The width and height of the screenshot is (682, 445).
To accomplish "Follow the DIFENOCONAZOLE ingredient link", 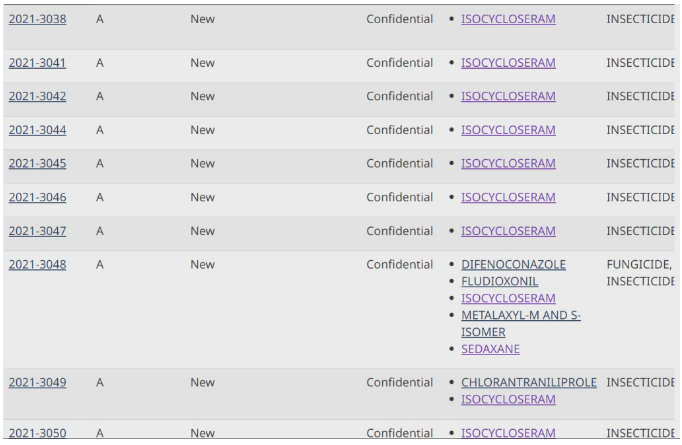I will (x=513, y=264).
